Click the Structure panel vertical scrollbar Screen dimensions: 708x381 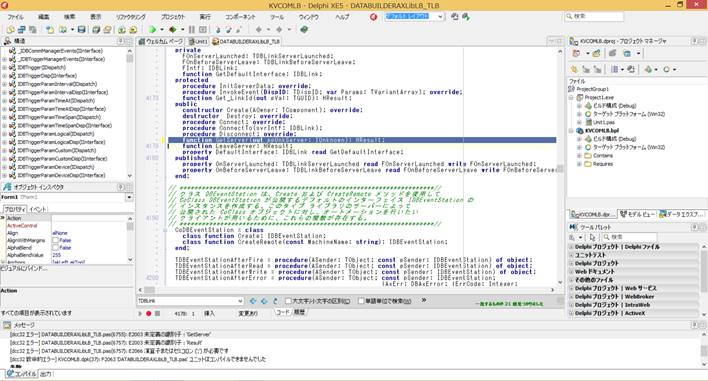[130, 113]
